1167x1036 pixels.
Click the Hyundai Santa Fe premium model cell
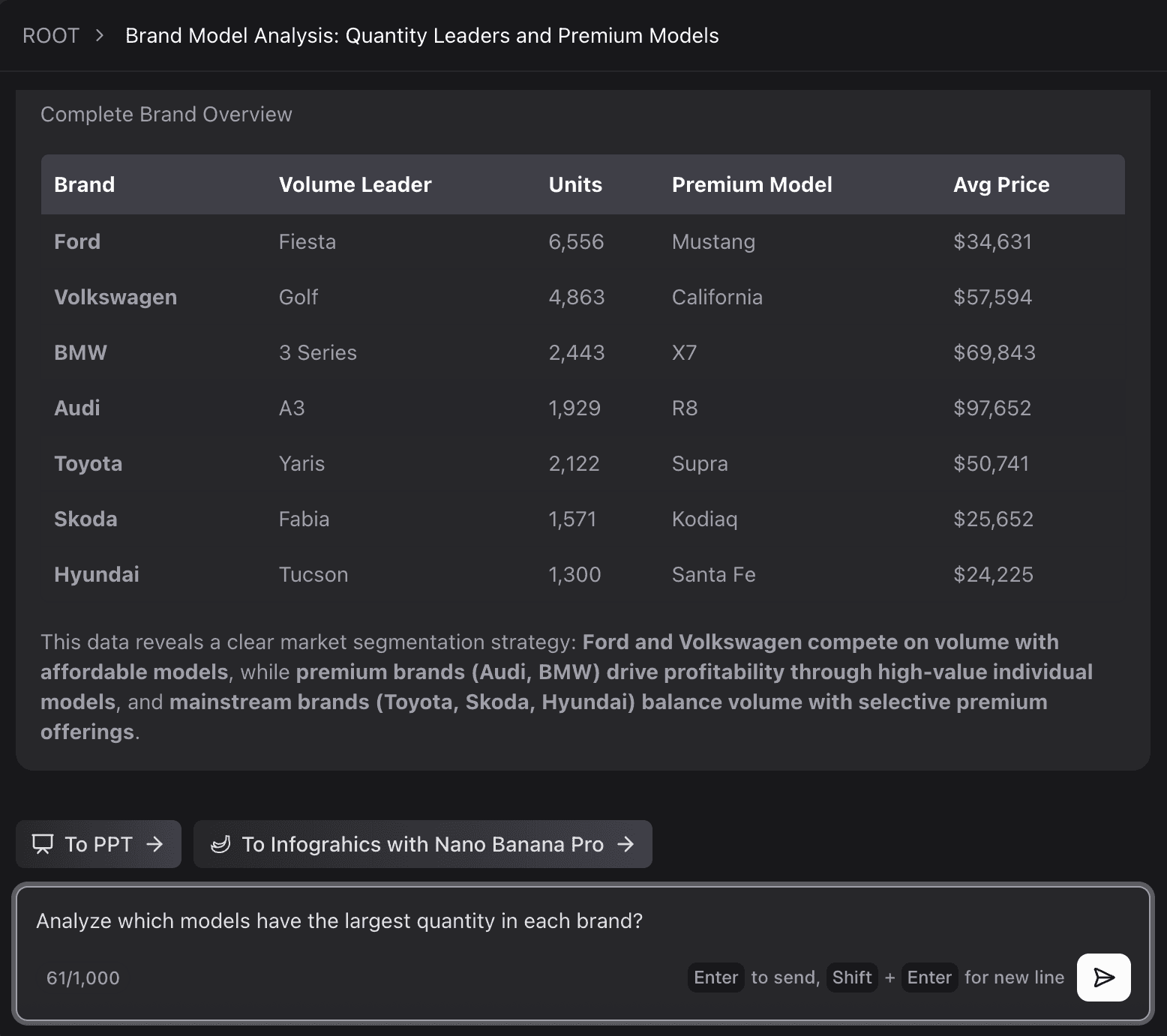pos(713,574)
